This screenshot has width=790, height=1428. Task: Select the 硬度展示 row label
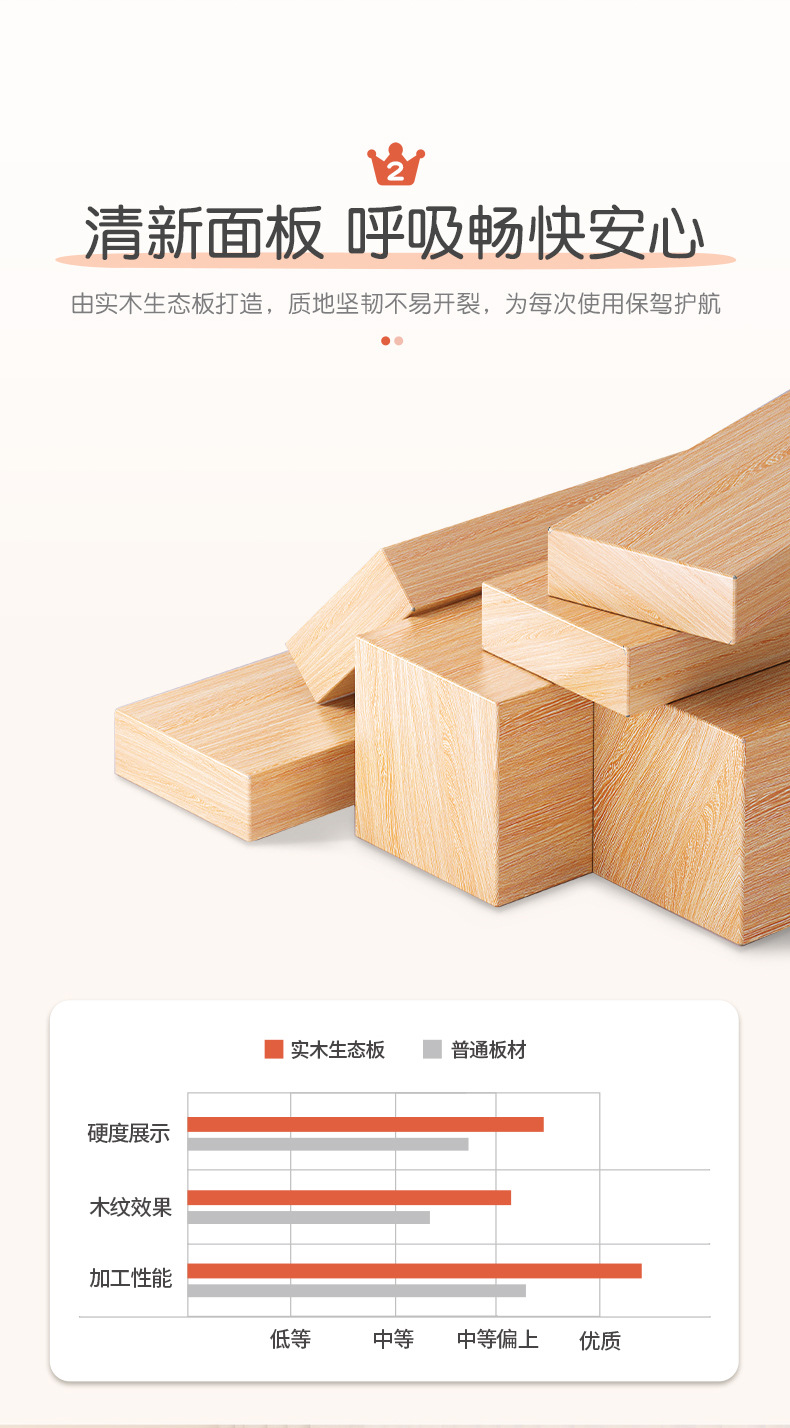tap(129, 1134)
